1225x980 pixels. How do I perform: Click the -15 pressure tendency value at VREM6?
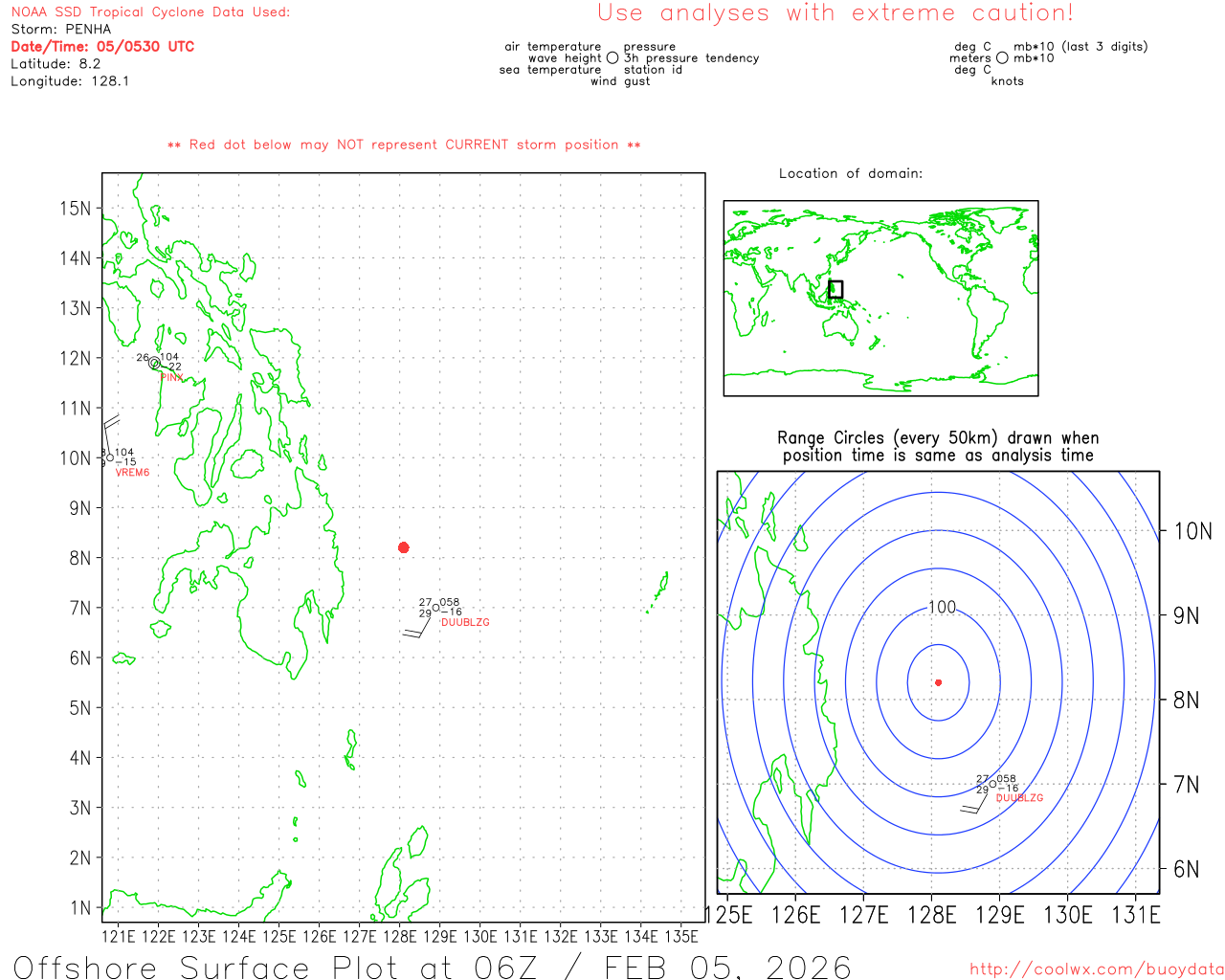[x=126, y=461]
